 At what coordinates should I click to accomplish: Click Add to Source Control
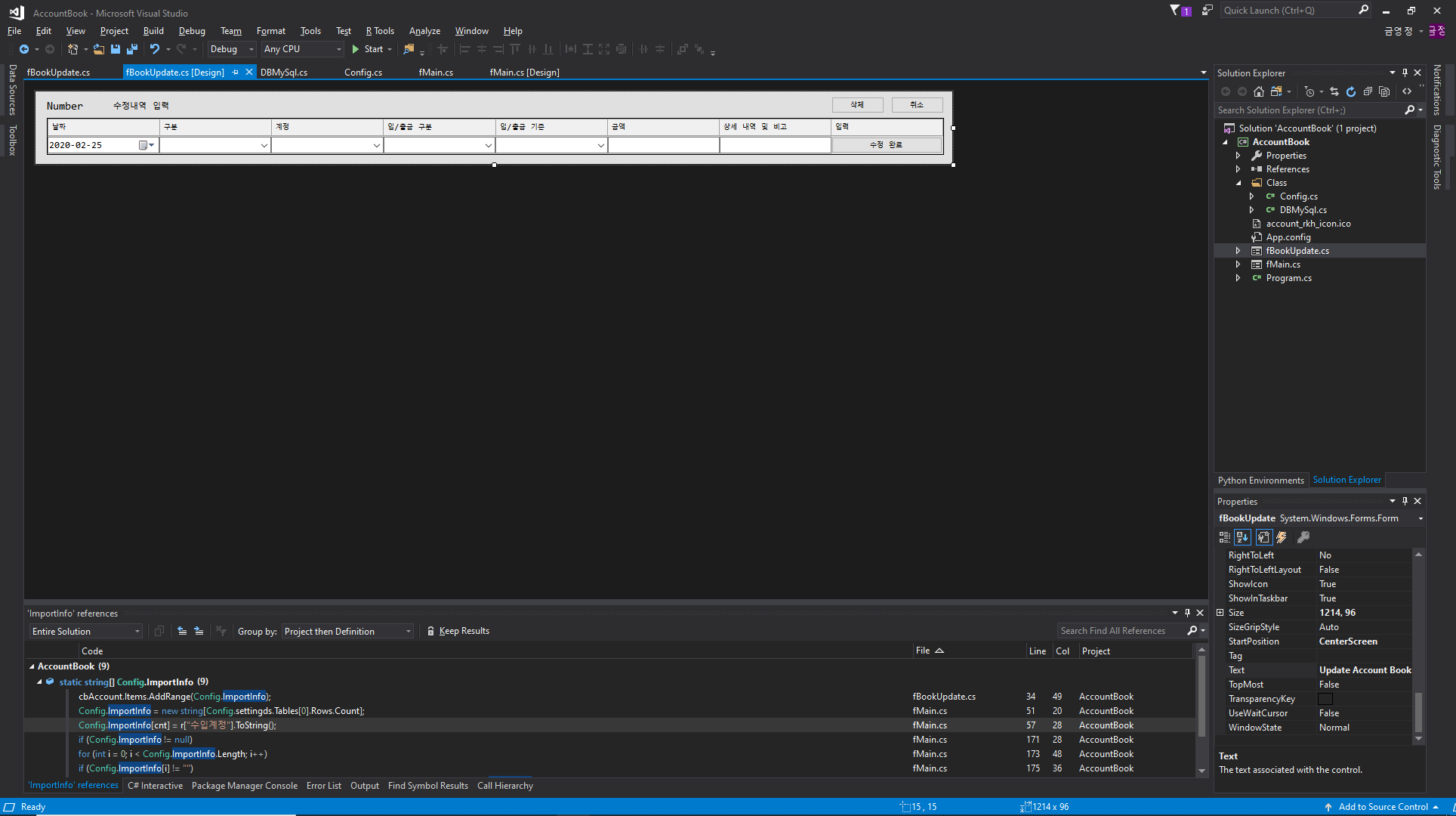click(1383, 807)
